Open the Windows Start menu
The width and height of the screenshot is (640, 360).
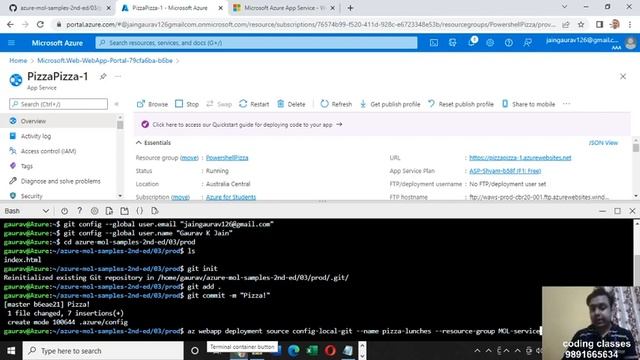coord(11,351)
